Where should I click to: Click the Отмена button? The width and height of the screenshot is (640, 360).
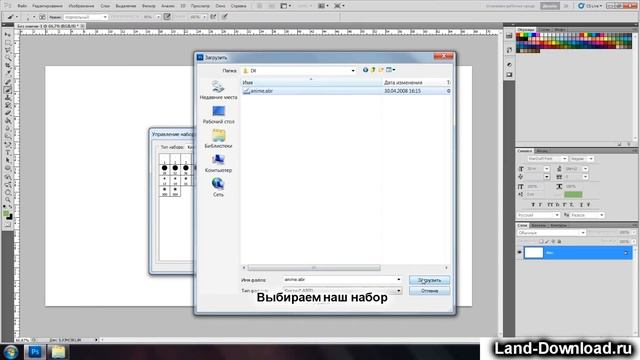[x=429, y=291]
